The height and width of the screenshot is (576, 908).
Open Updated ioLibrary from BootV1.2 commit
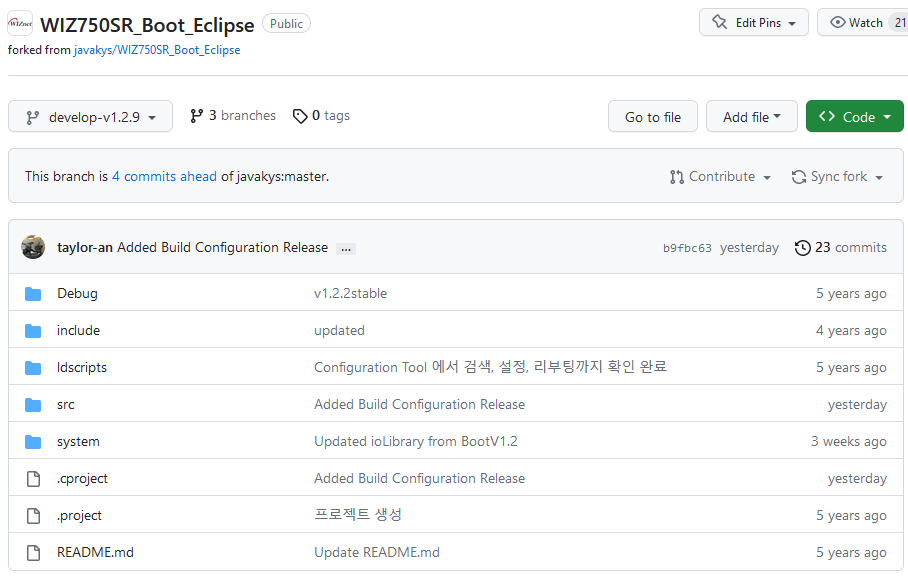416,442
